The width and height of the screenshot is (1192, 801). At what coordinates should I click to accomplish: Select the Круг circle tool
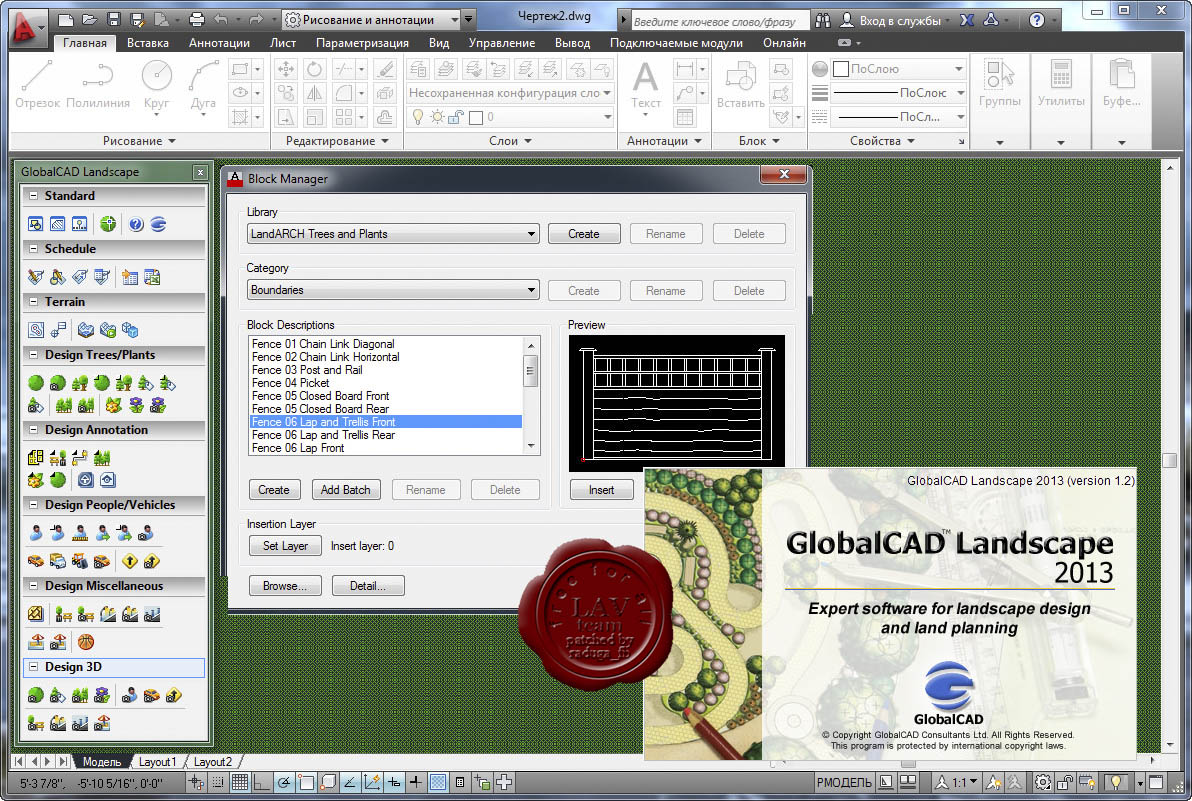click(157, 85)
